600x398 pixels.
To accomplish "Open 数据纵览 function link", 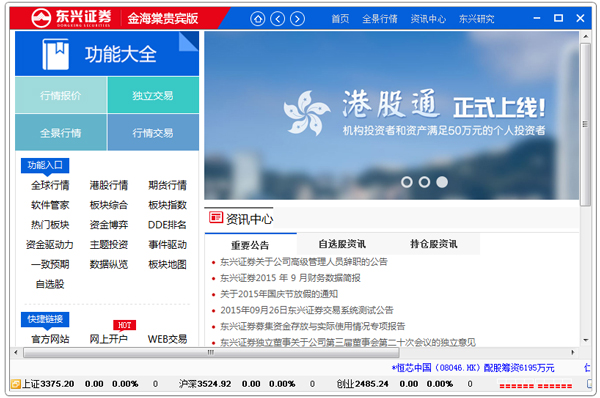I will point(109,264).
